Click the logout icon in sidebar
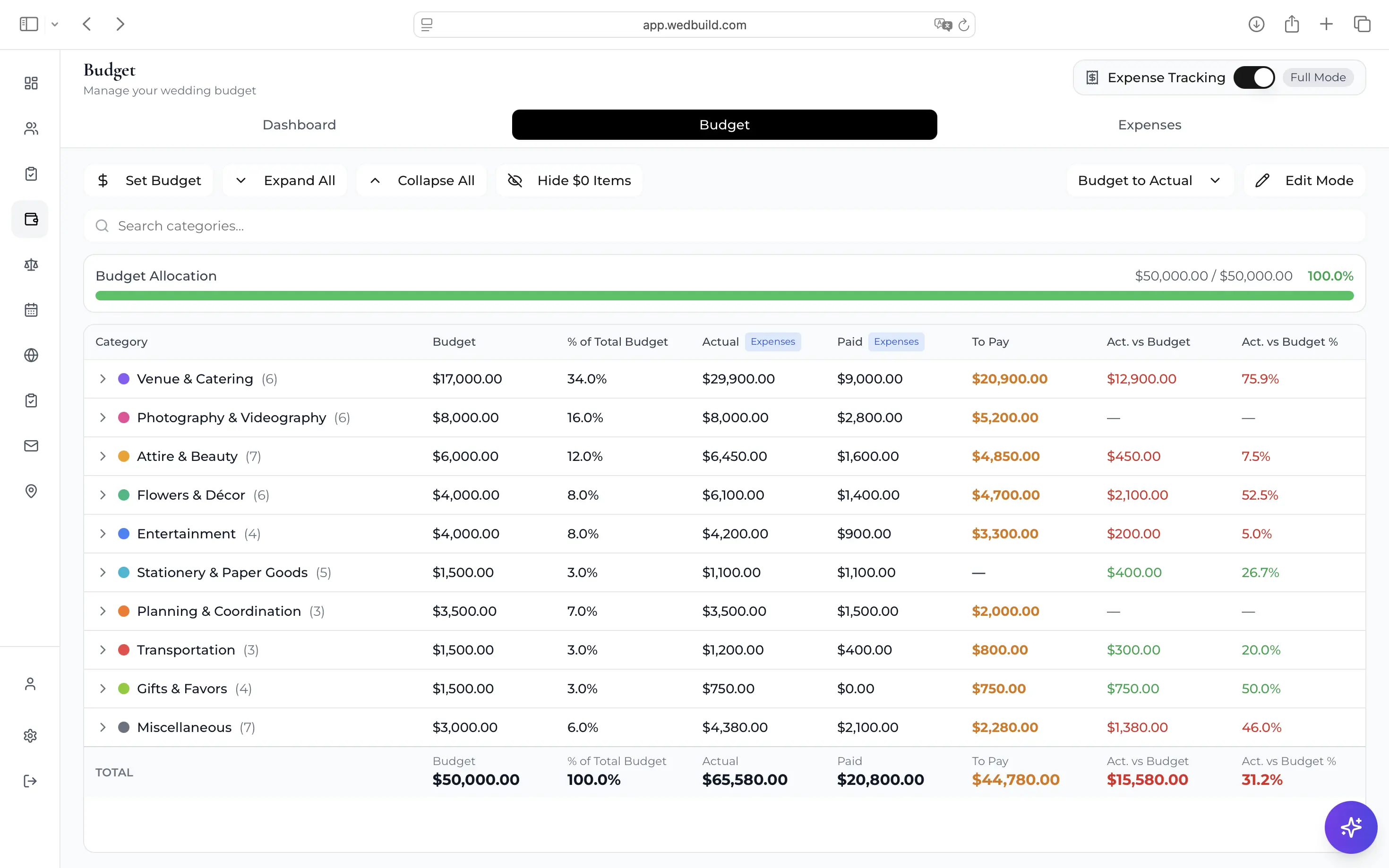 30,781
